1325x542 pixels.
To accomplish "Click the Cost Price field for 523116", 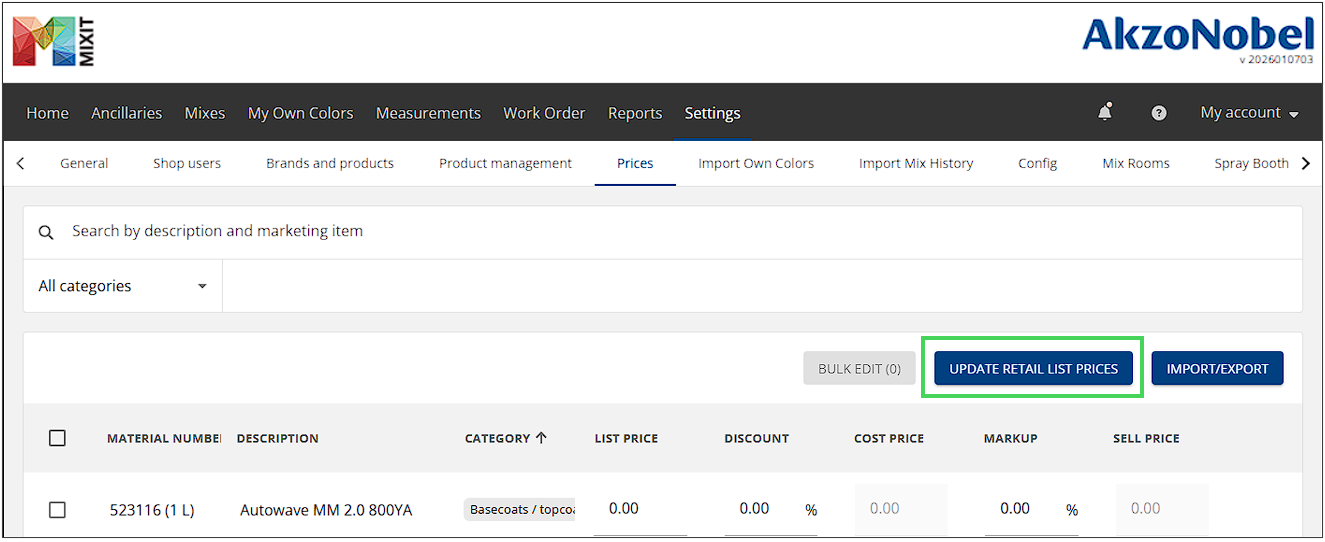I will click(x=901, y=510).
